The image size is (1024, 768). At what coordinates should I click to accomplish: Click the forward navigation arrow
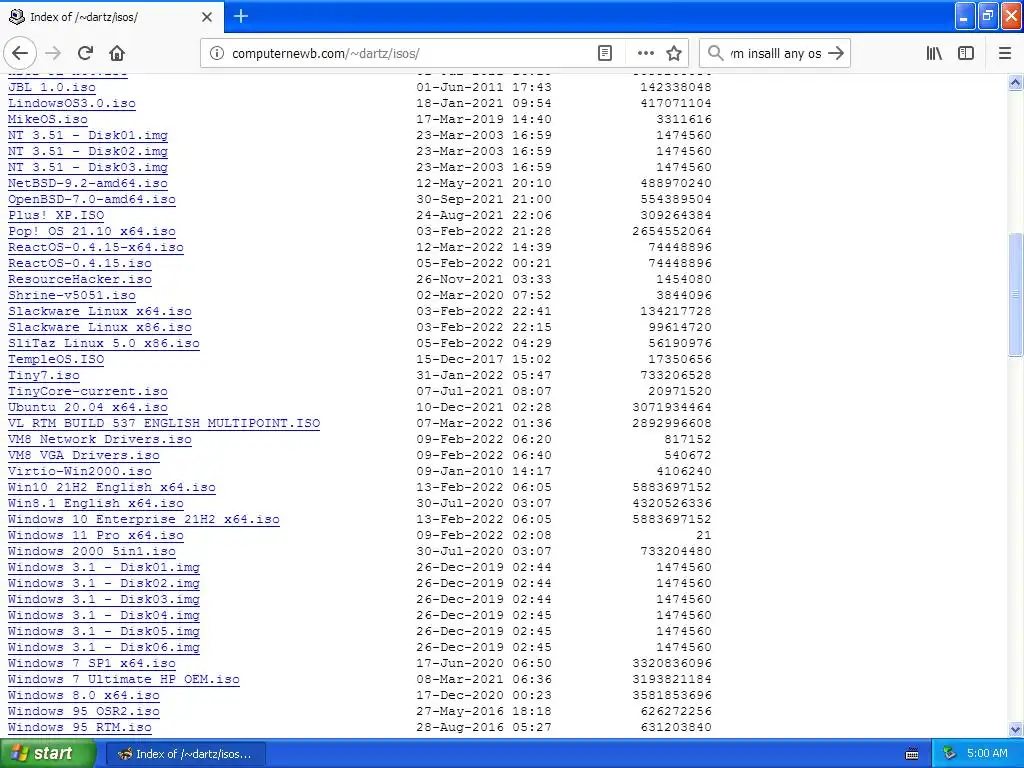[53, 53]
